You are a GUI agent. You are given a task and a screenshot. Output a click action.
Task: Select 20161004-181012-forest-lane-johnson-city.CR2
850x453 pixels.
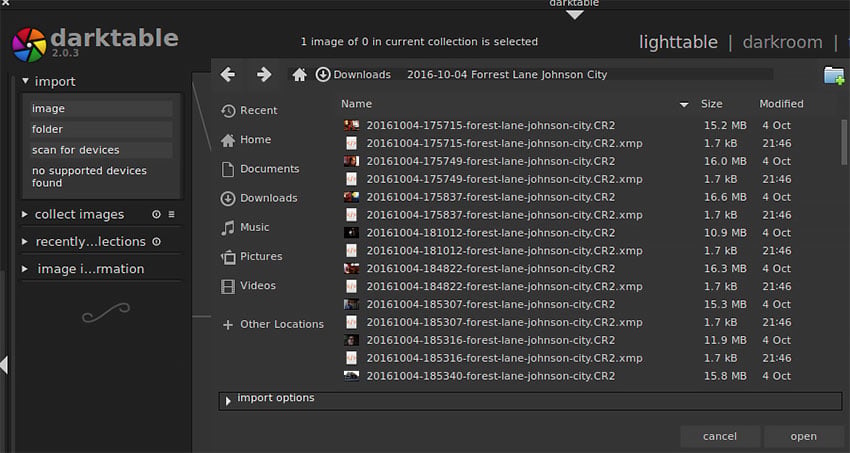[491, 233]
